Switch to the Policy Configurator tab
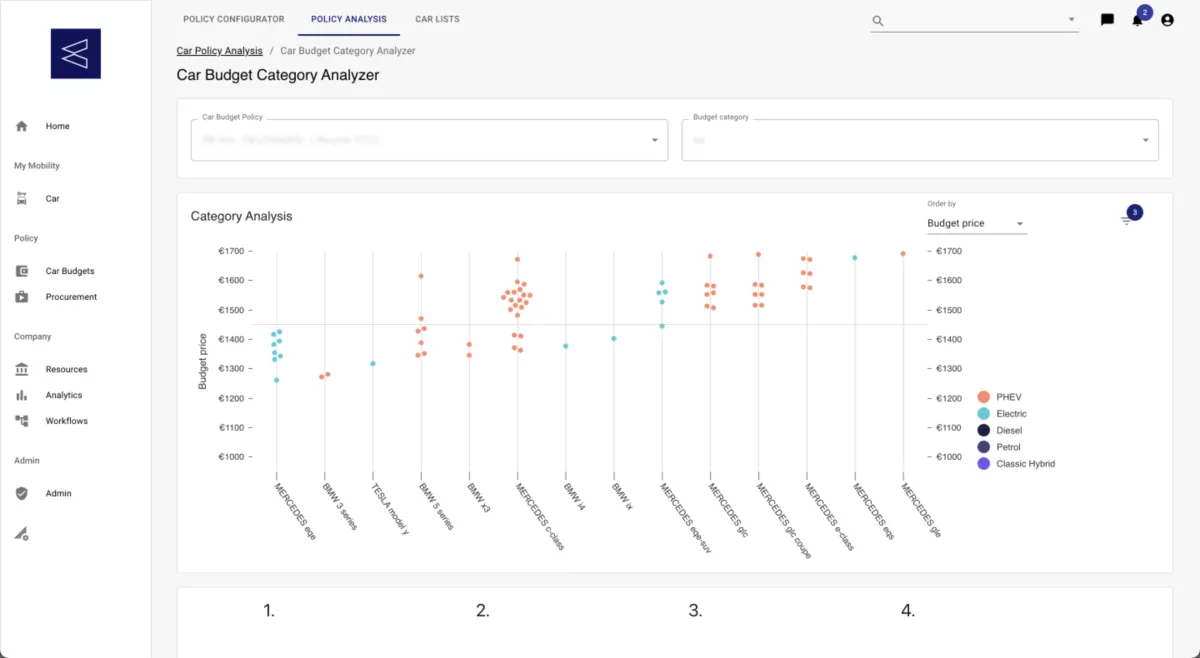This screenshot has width=1200, height=658. click(234, 19)
